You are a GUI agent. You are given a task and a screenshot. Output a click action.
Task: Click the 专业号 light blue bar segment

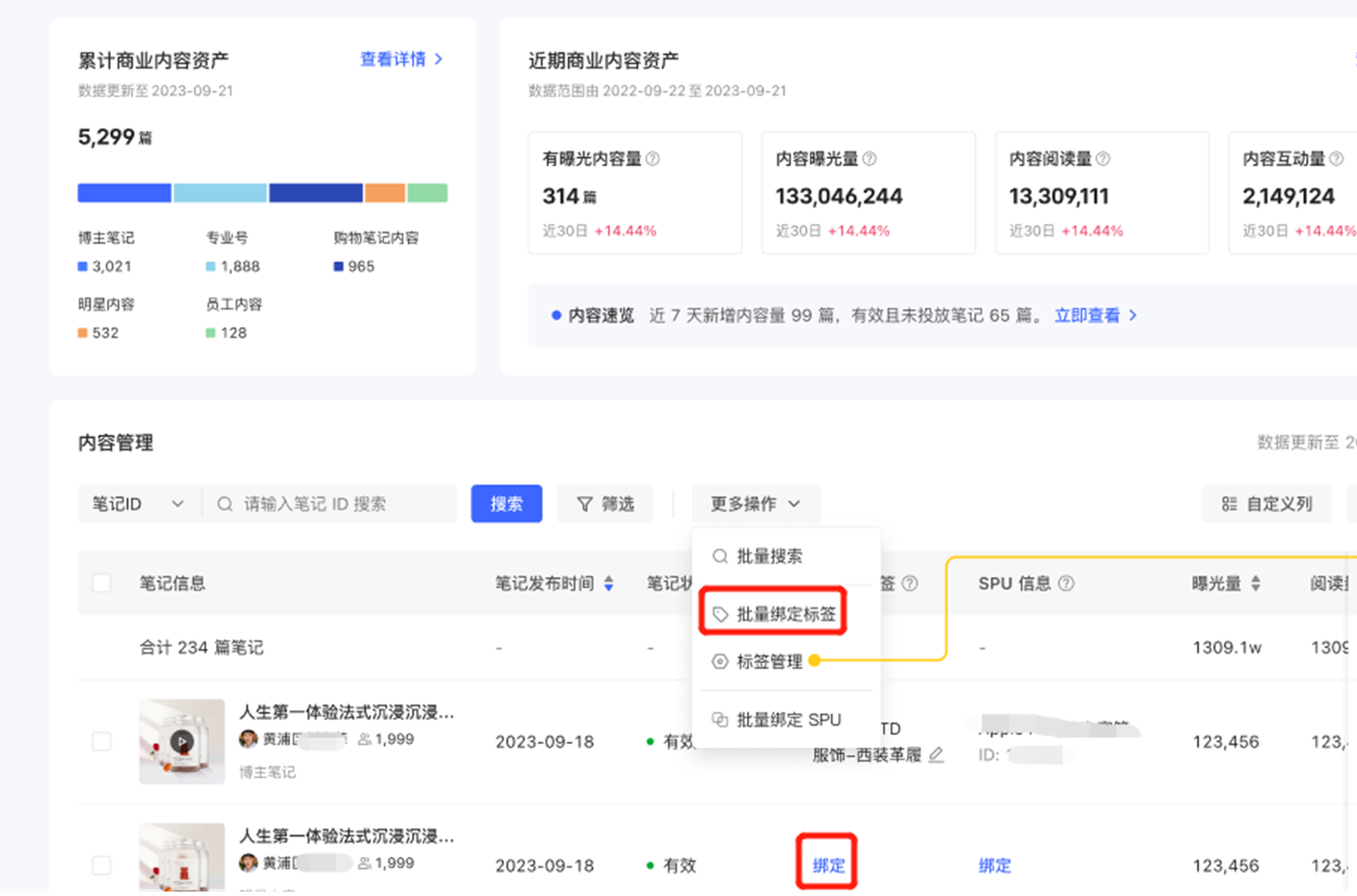click(x=220, y=193)
